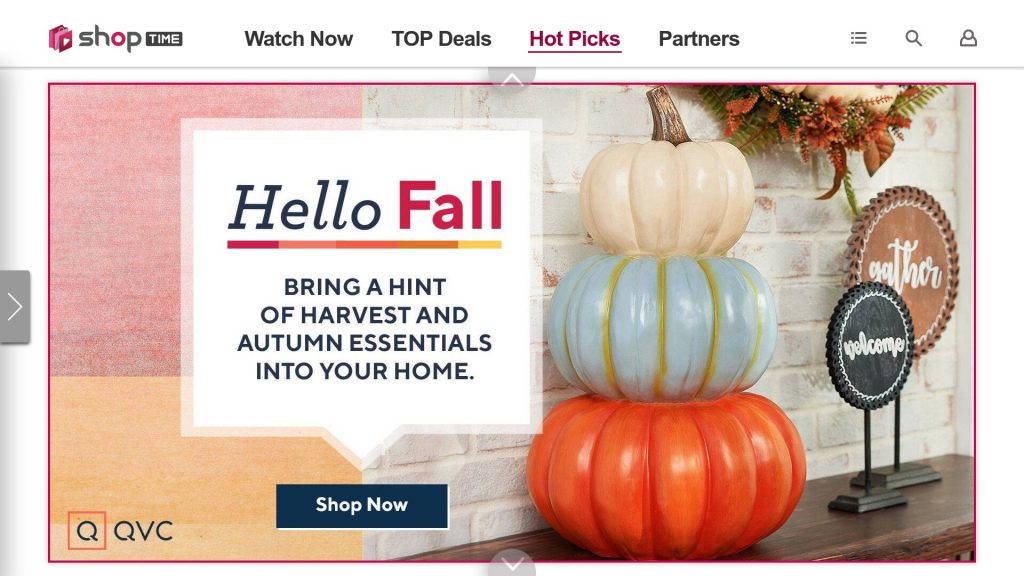Click the Shop Now button

pyautogui.click(x=362, y=505)
